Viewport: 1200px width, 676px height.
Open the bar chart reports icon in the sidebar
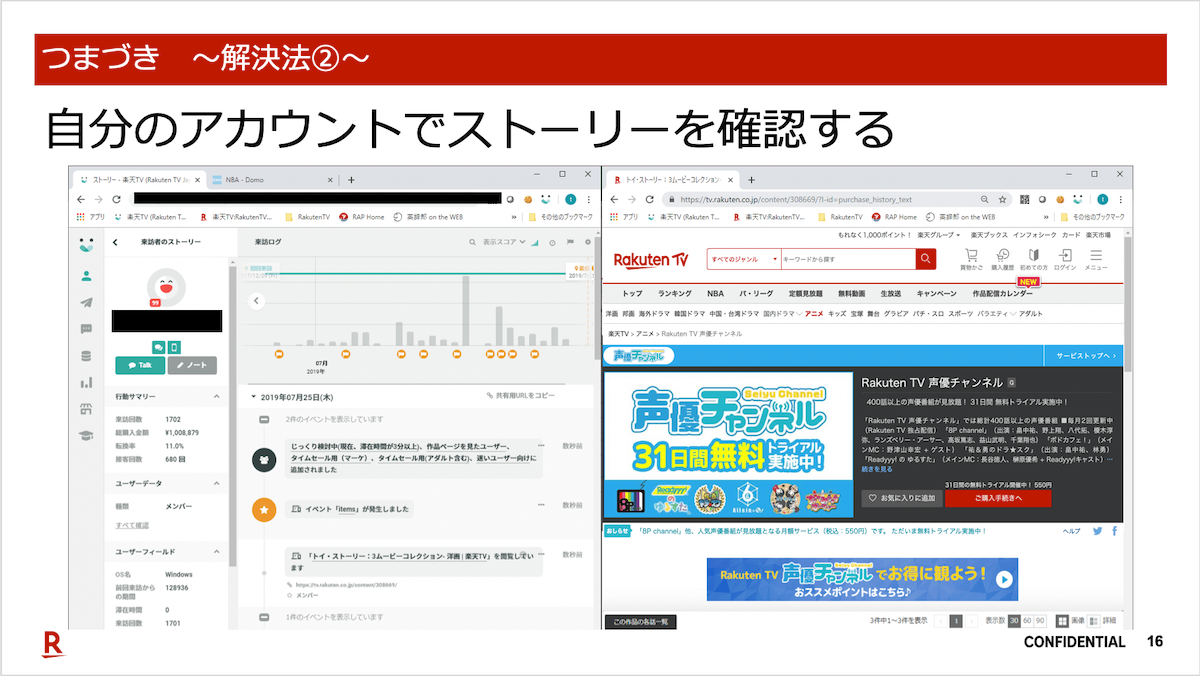tap(87, 382)
